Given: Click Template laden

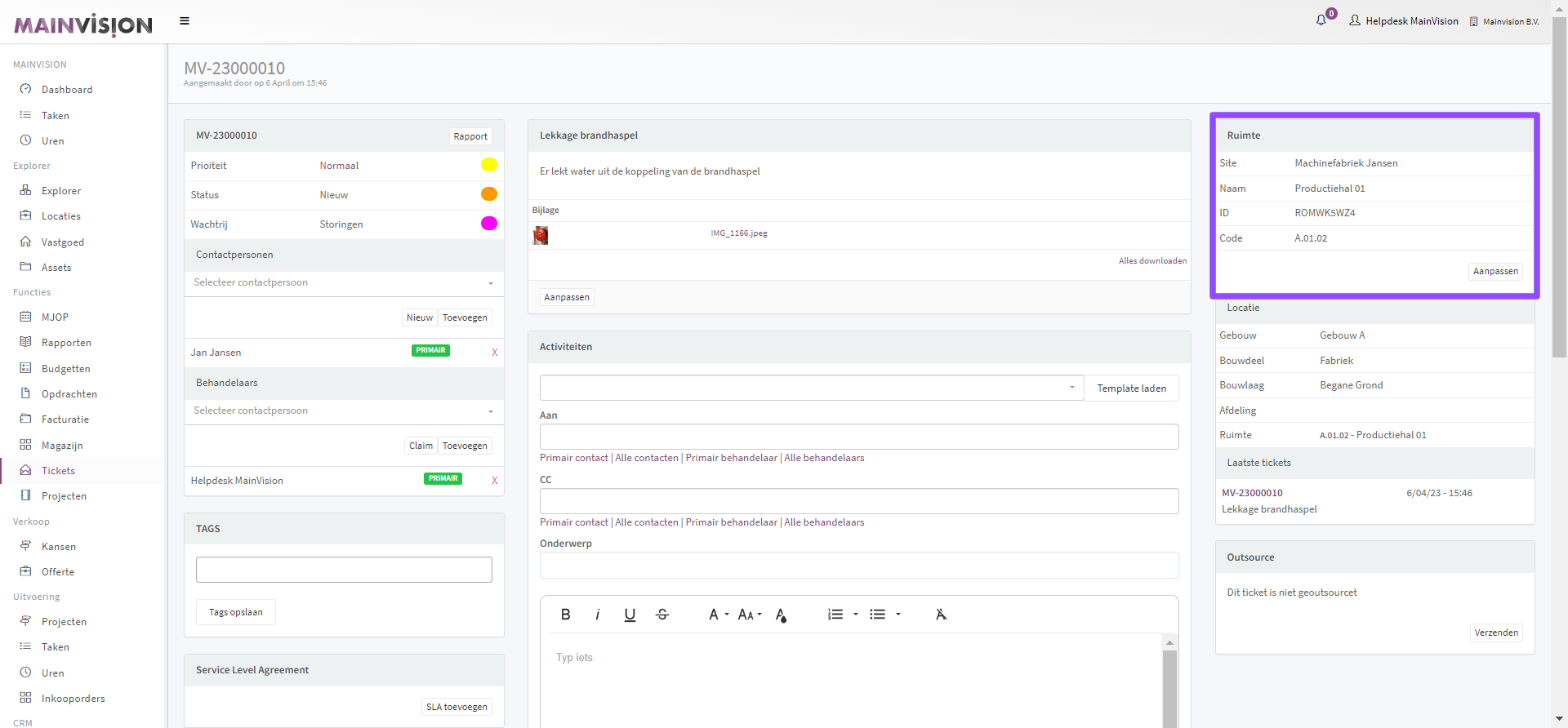Looking at the screenshot, I should tap(1132, 388).
